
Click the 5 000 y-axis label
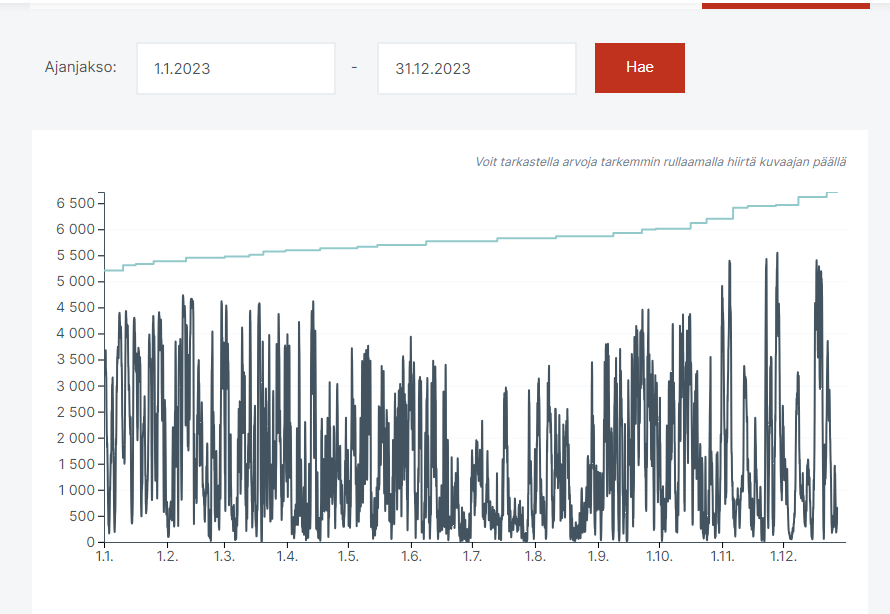click(x=75, y=281)
